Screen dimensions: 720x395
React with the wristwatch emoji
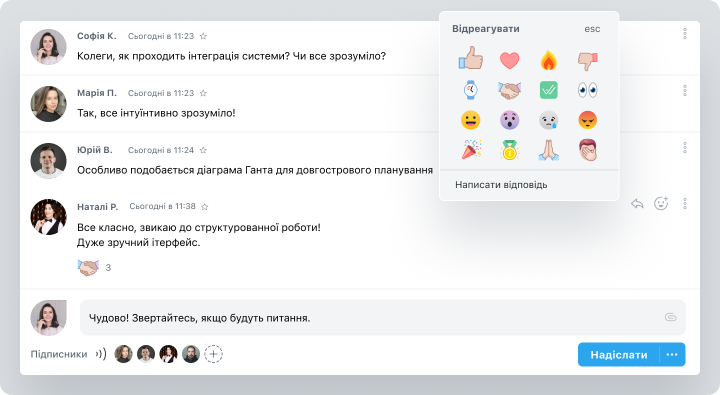tap(471, 90)
